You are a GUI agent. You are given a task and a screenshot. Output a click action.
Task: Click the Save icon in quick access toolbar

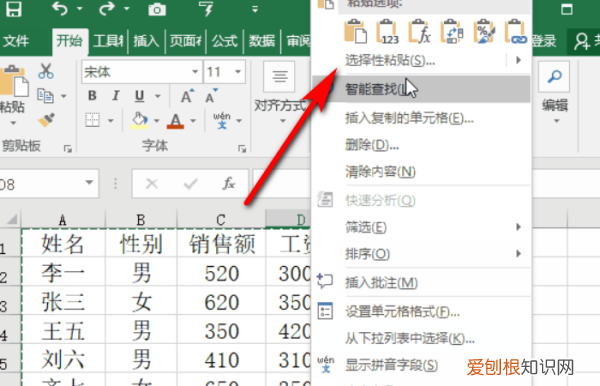(x=13, y=9)
